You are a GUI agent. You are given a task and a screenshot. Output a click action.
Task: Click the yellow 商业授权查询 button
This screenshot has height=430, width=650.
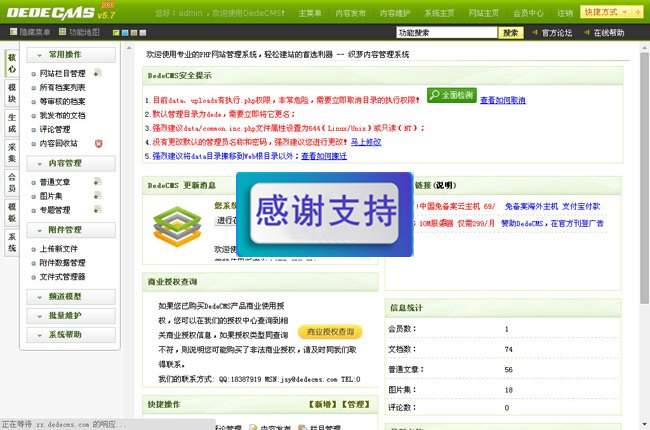point(330,332)
